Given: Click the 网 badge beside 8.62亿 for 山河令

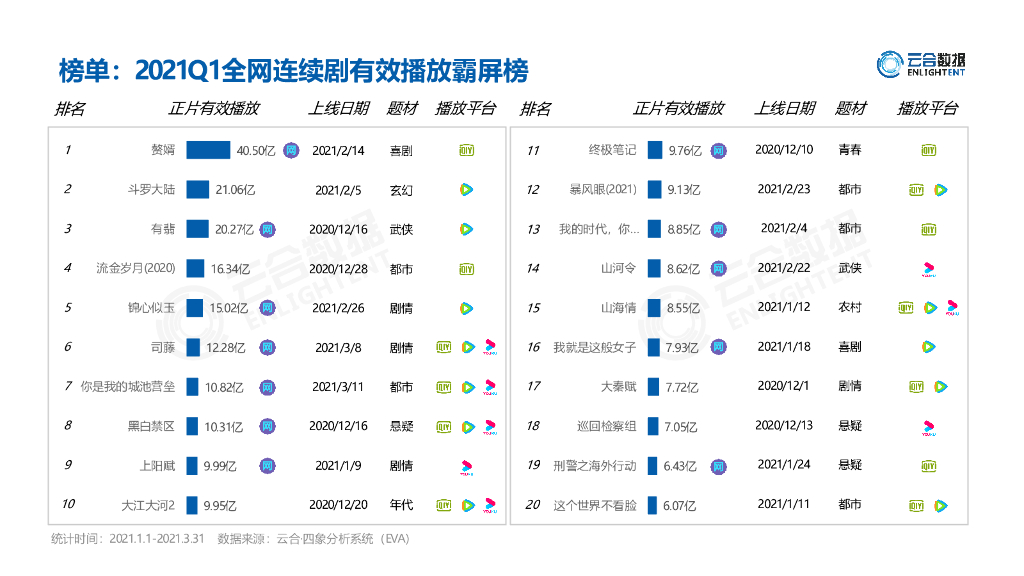Looking at the screenshot, I should [x=718, y=269].
